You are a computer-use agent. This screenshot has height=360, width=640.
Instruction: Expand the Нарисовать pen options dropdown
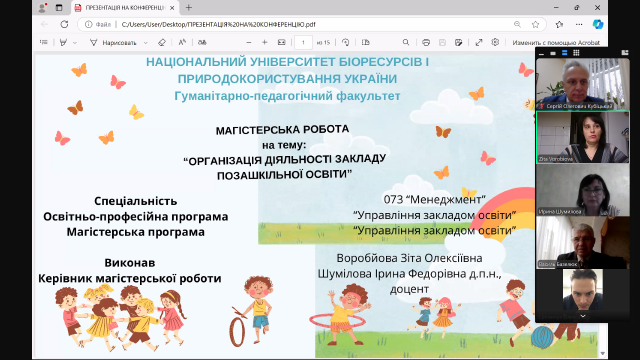coord(146,42)
